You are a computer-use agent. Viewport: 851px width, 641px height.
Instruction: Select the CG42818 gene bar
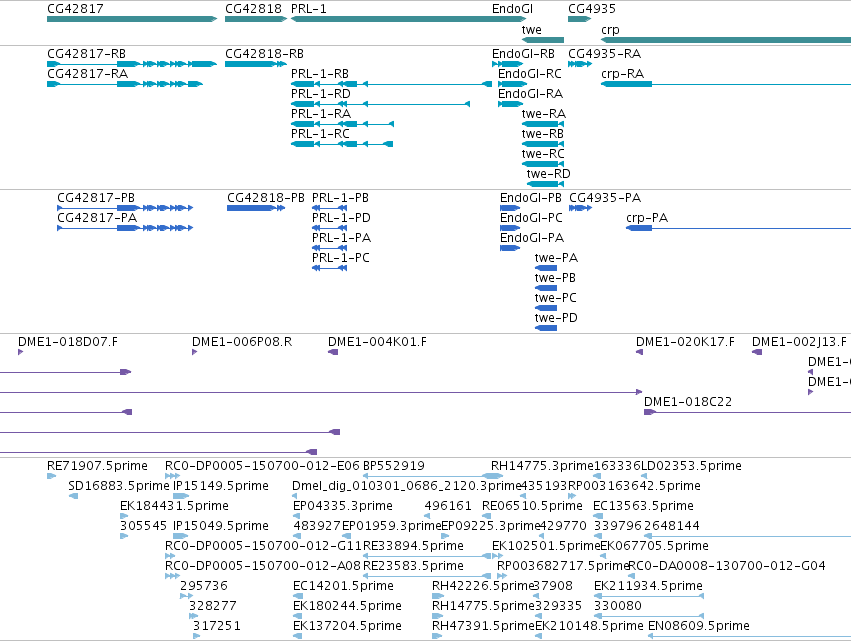[256, 19]
